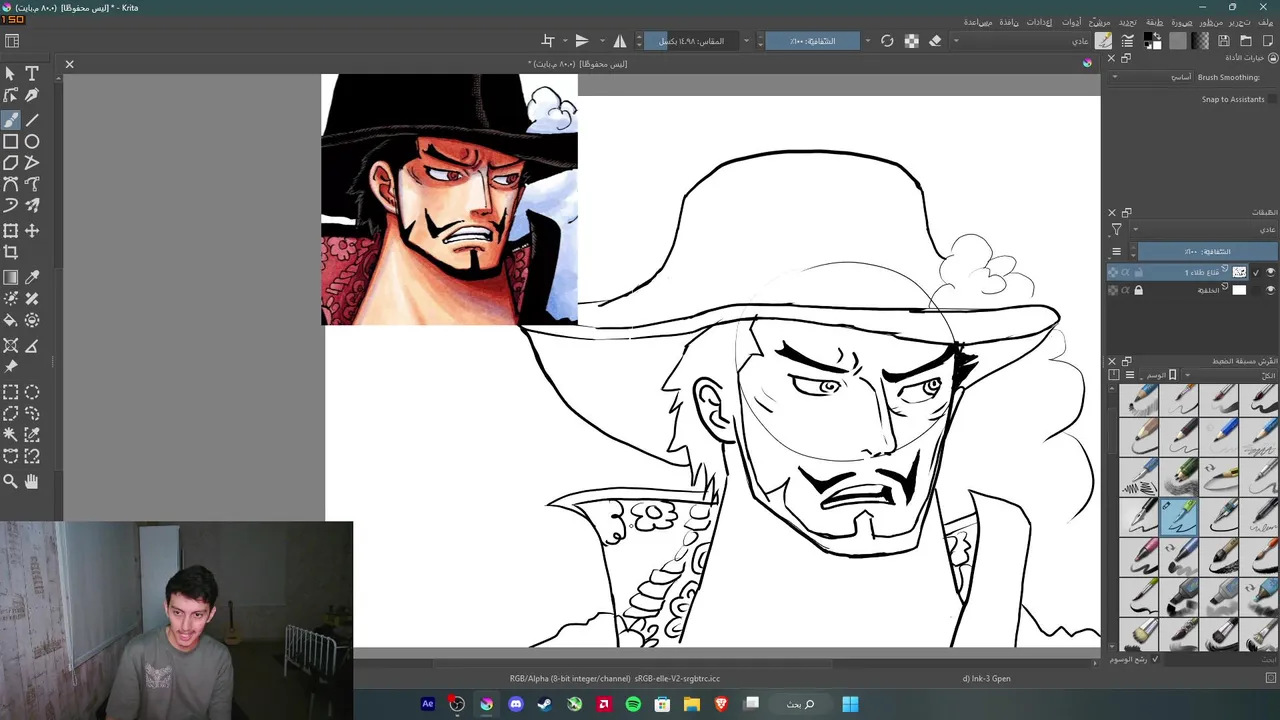Viewport: 1280px width, 720px height.
Task: Open the brush editor settings icon
Action: click(1127, 41)
